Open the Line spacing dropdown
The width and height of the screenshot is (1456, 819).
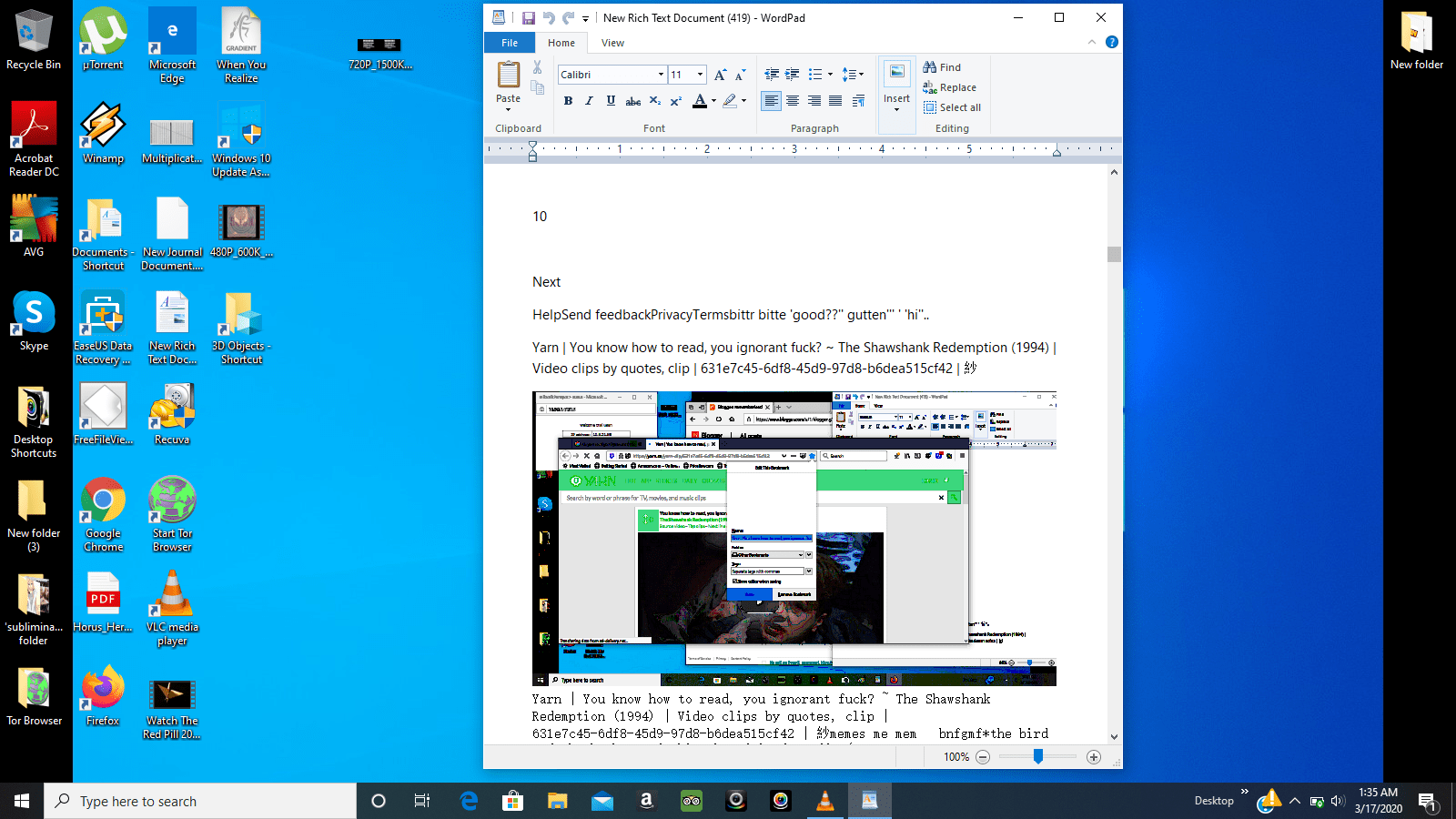[x=853, y=75]
